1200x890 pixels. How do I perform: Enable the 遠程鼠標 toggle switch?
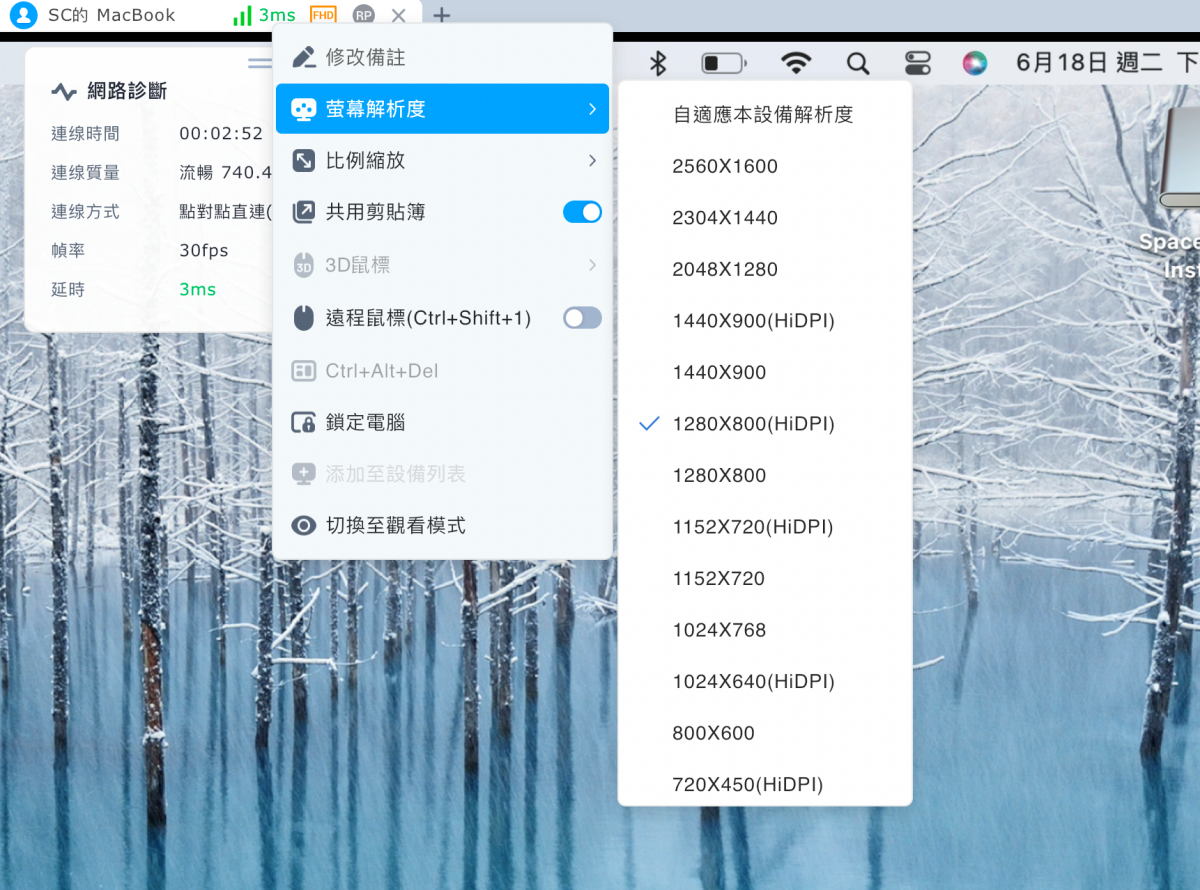(583, 318)
